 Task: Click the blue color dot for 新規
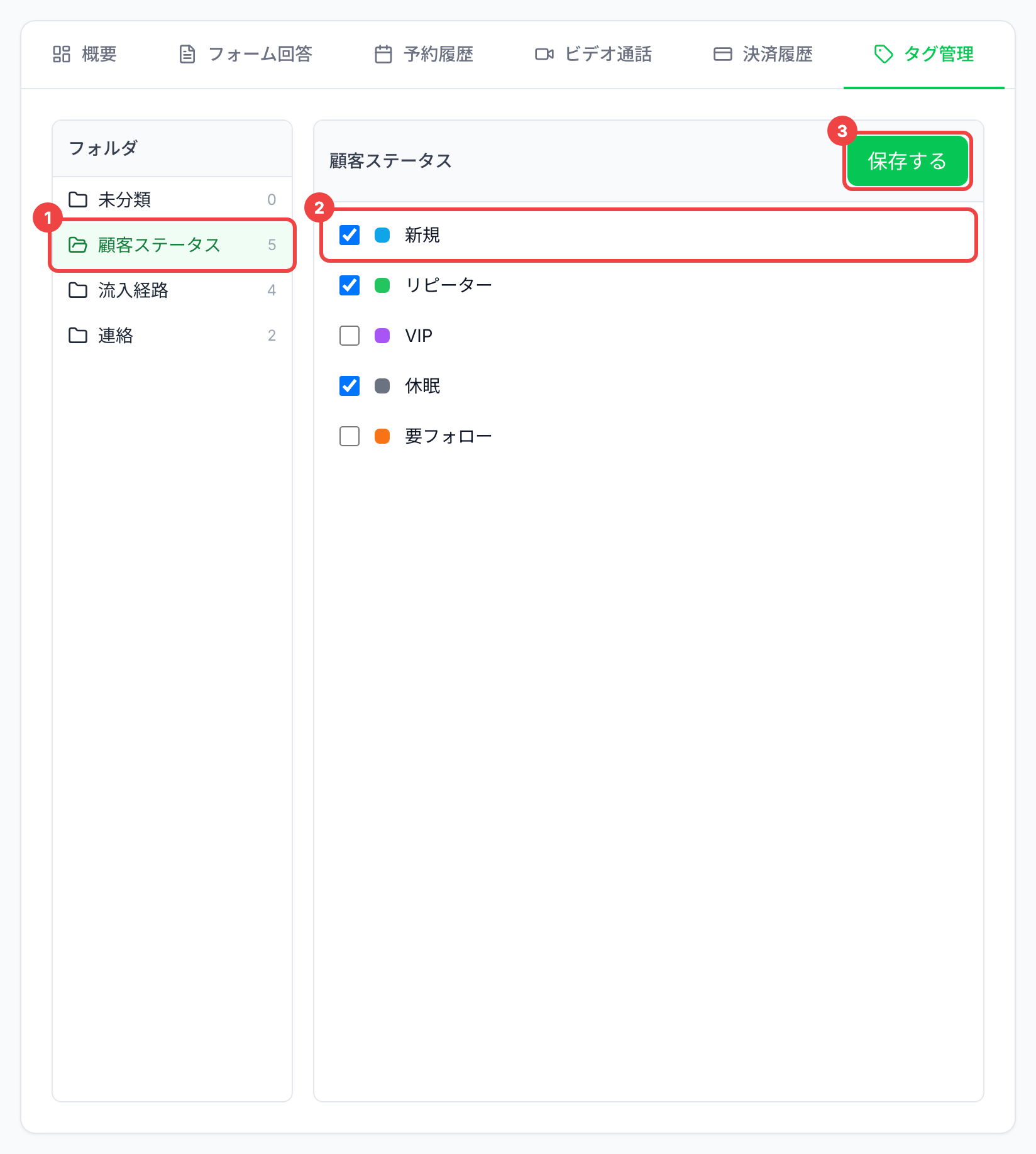(382, 235)
